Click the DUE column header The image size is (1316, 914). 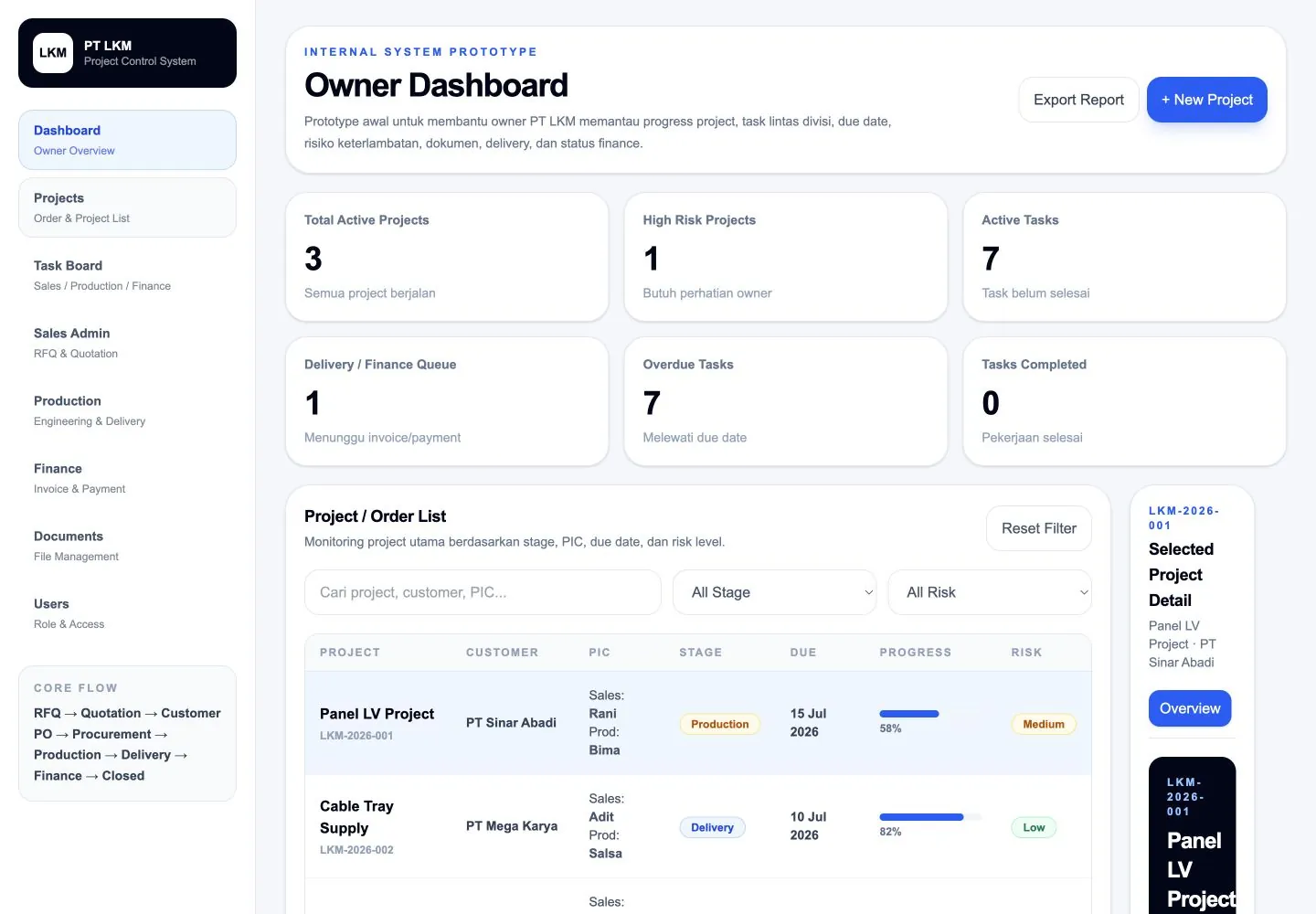tap(803, 653)
